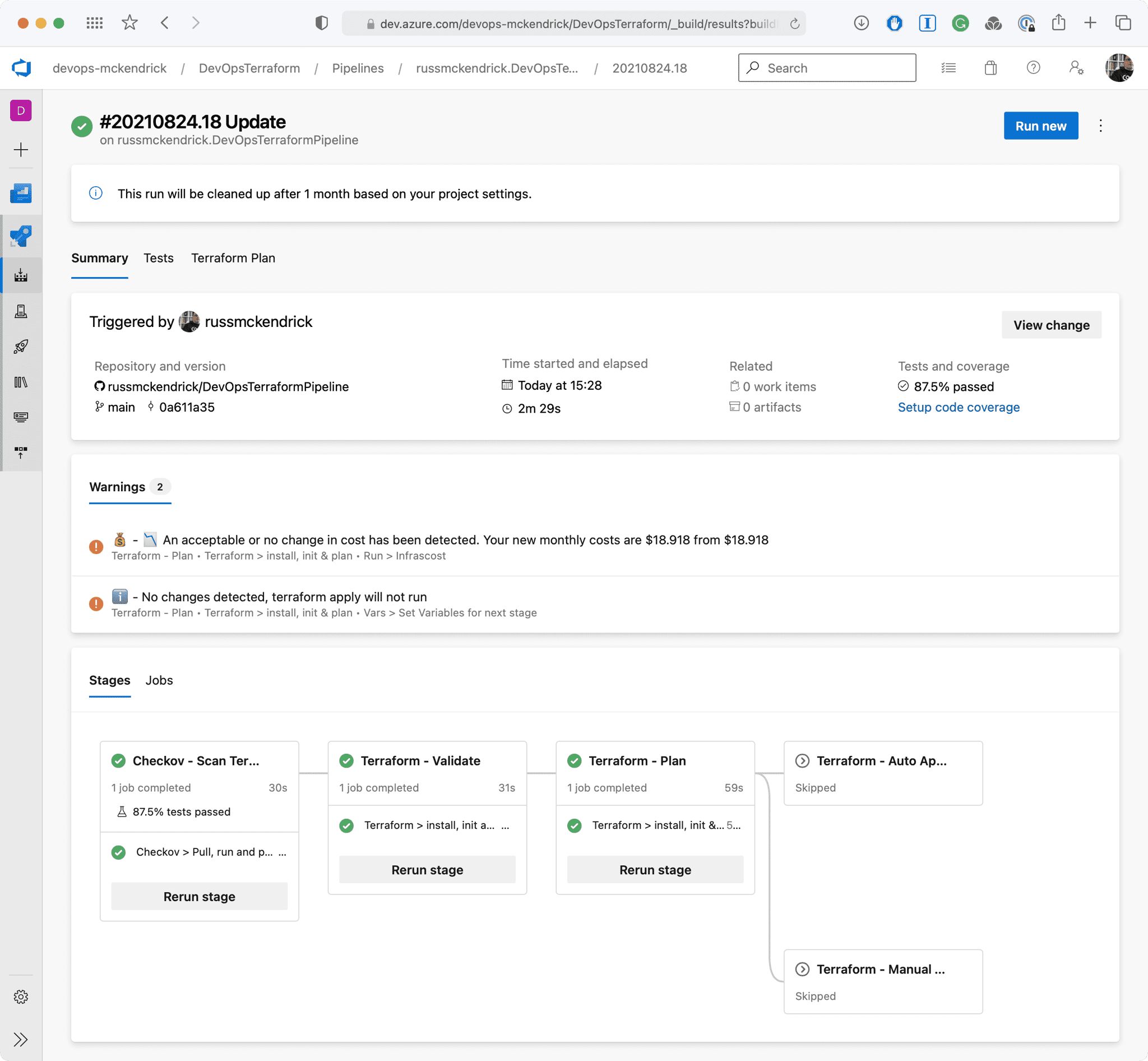The height and width of the screenshot is (1061, 1148).
Task: Switch to the Jobs tab
Action: tap(159, 680)
